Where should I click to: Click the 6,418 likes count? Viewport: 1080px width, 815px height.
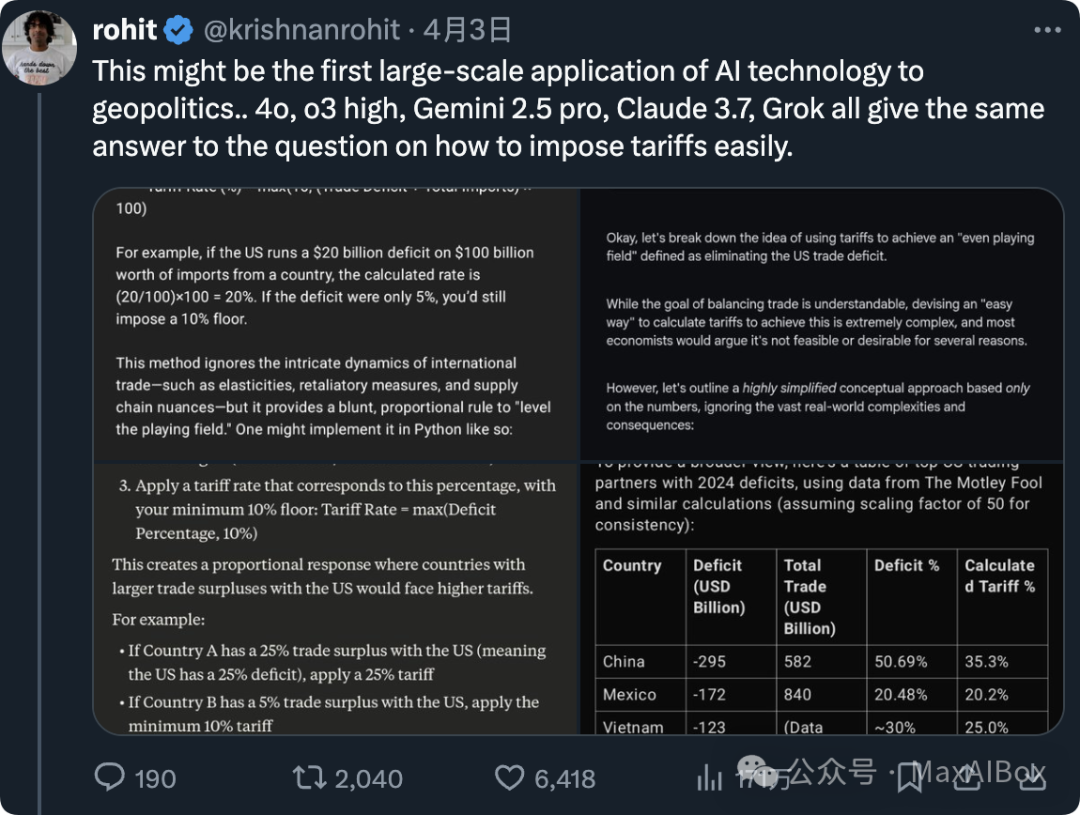coord(565,779)
